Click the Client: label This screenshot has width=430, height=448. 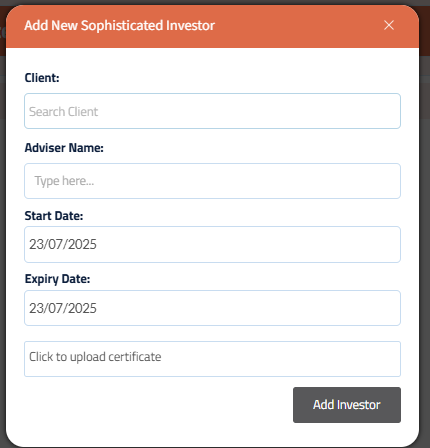[42, 78]
